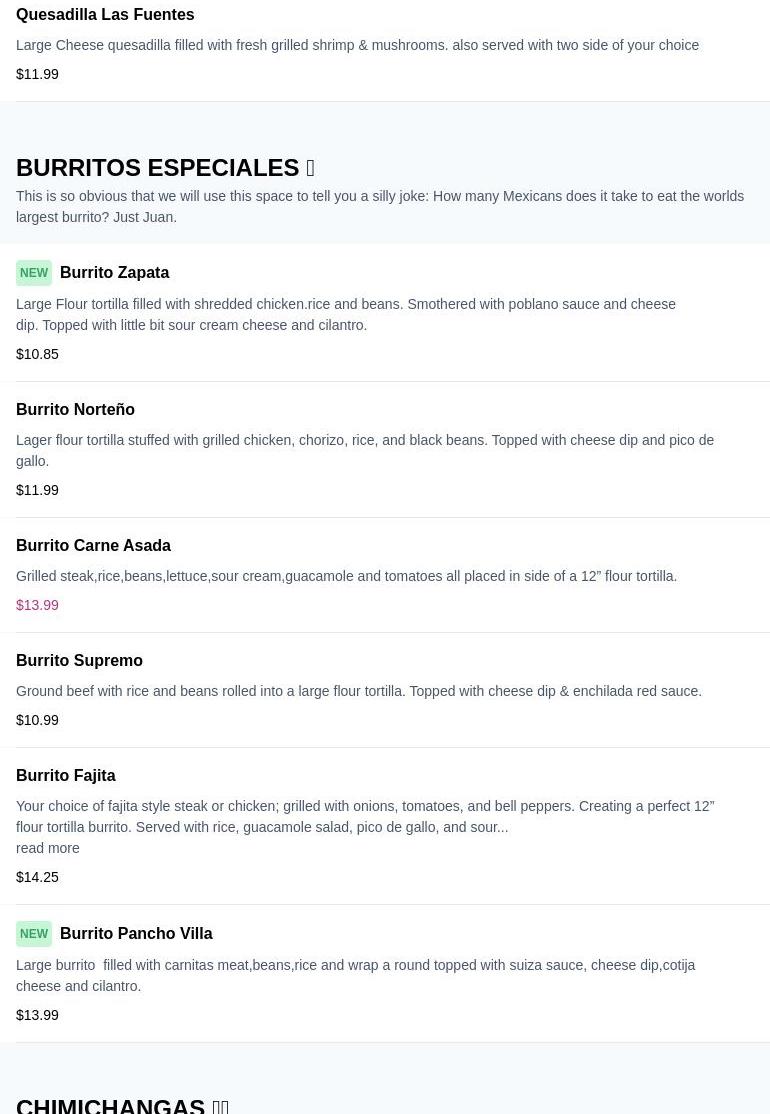Click the $10.85 price of Burrito Zapata

tap(37, 354)
